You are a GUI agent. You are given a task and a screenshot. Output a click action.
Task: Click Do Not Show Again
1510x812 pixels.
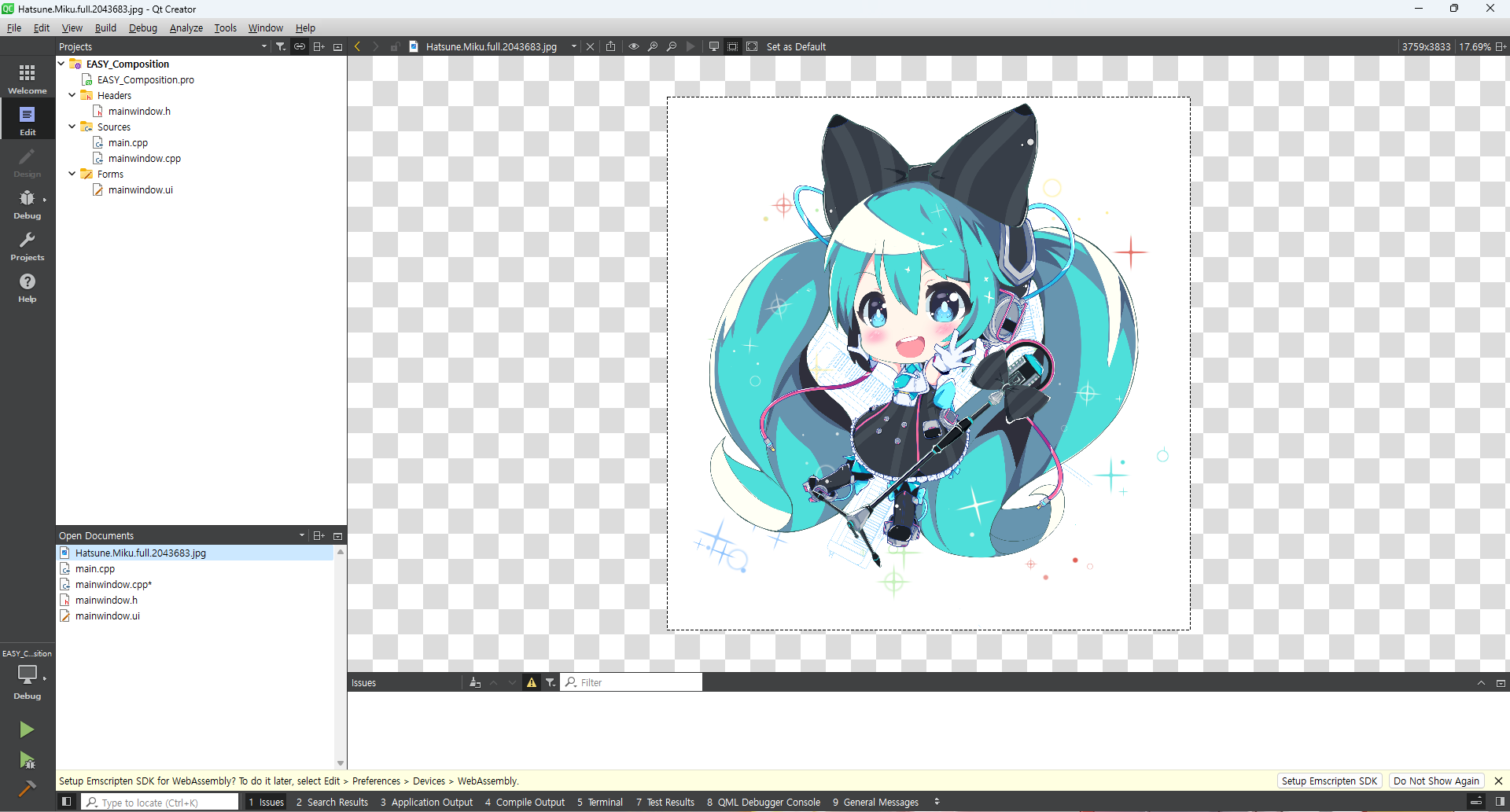(1436, 781)
